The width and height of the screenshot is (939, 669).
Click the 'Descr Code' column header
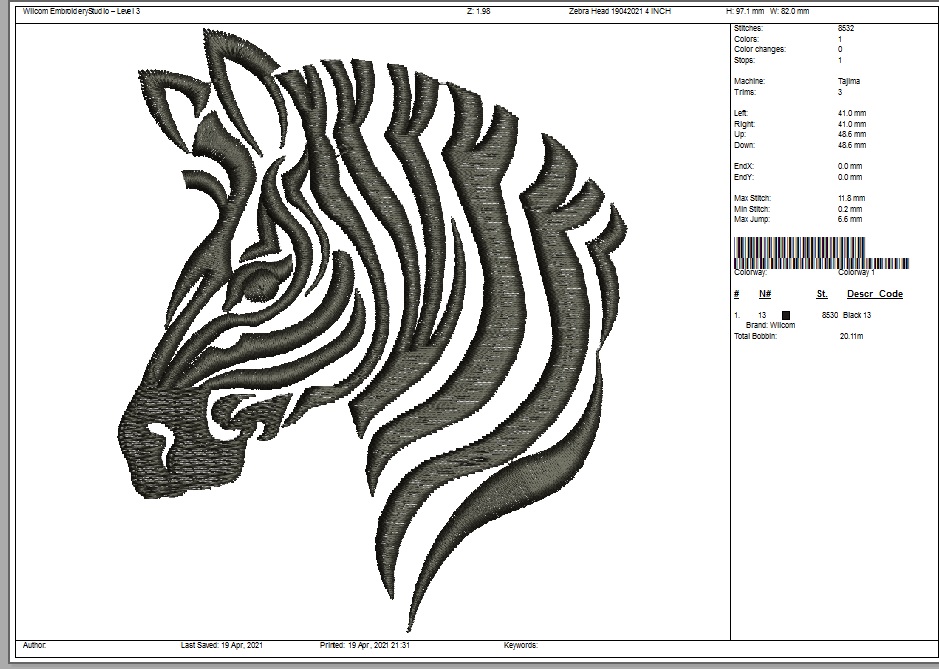pos(874,294)
